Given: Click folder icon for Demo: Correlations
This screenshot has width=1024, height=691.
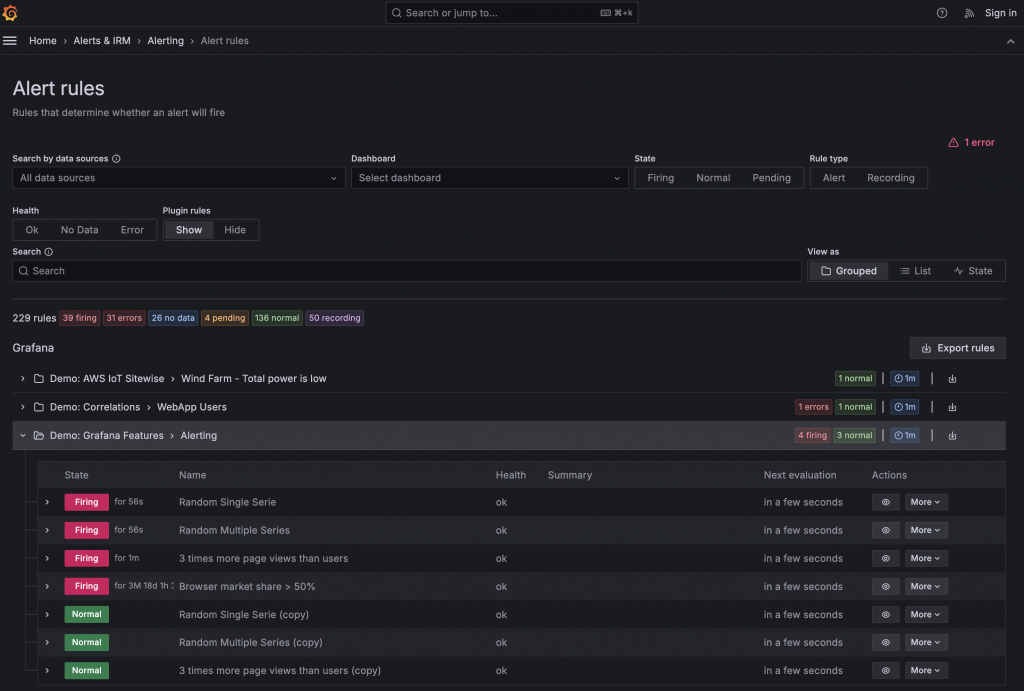Looking at the screenshot, I should click(x=39, y=407).
